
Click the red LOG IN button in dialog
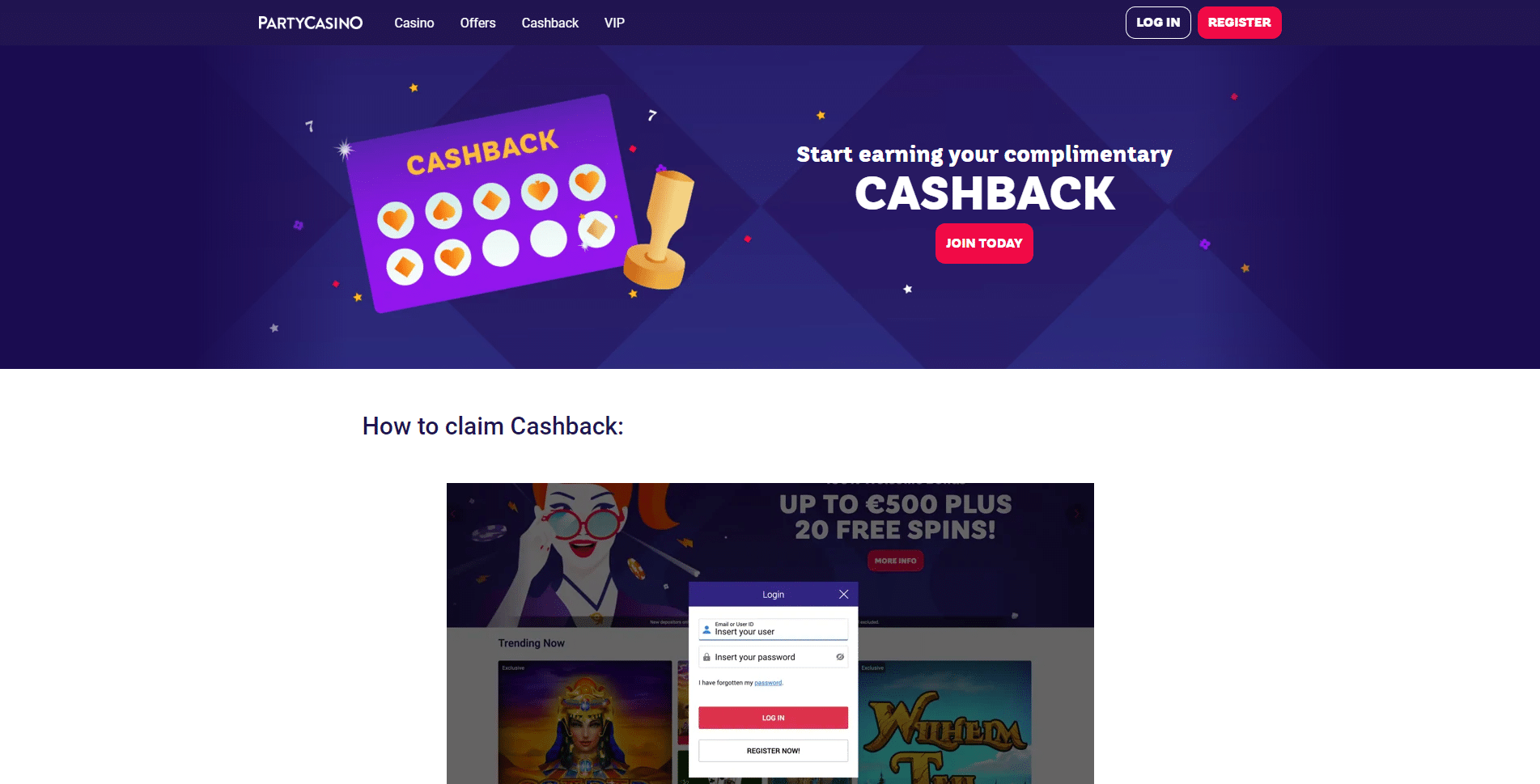point(773,718)
